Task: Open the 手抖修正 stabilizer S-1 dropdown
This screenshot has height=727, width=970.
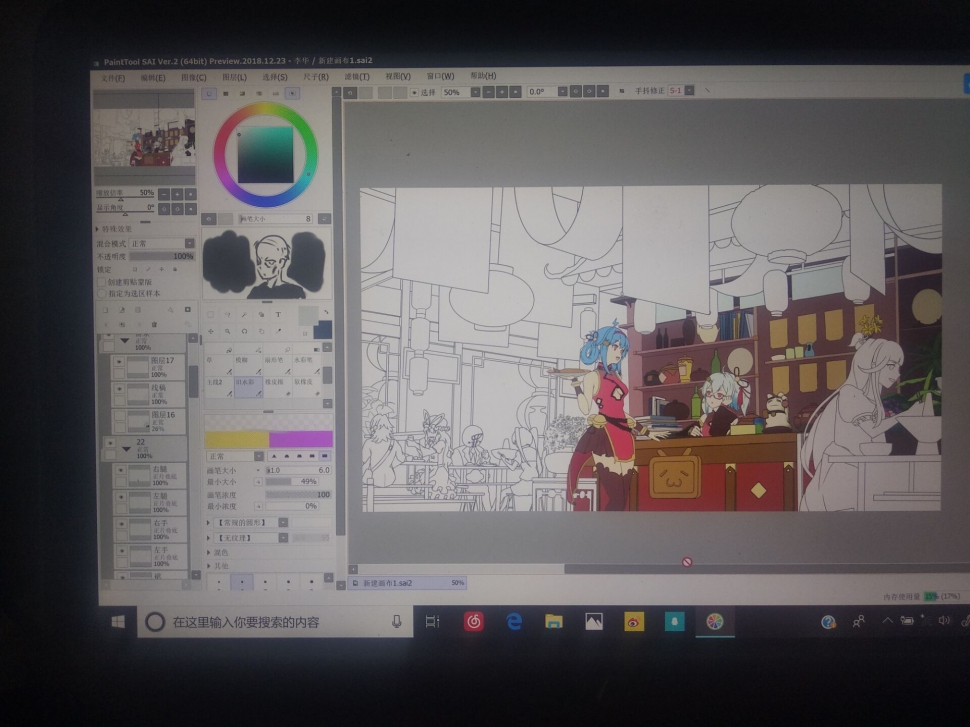Action: [689, 90]
